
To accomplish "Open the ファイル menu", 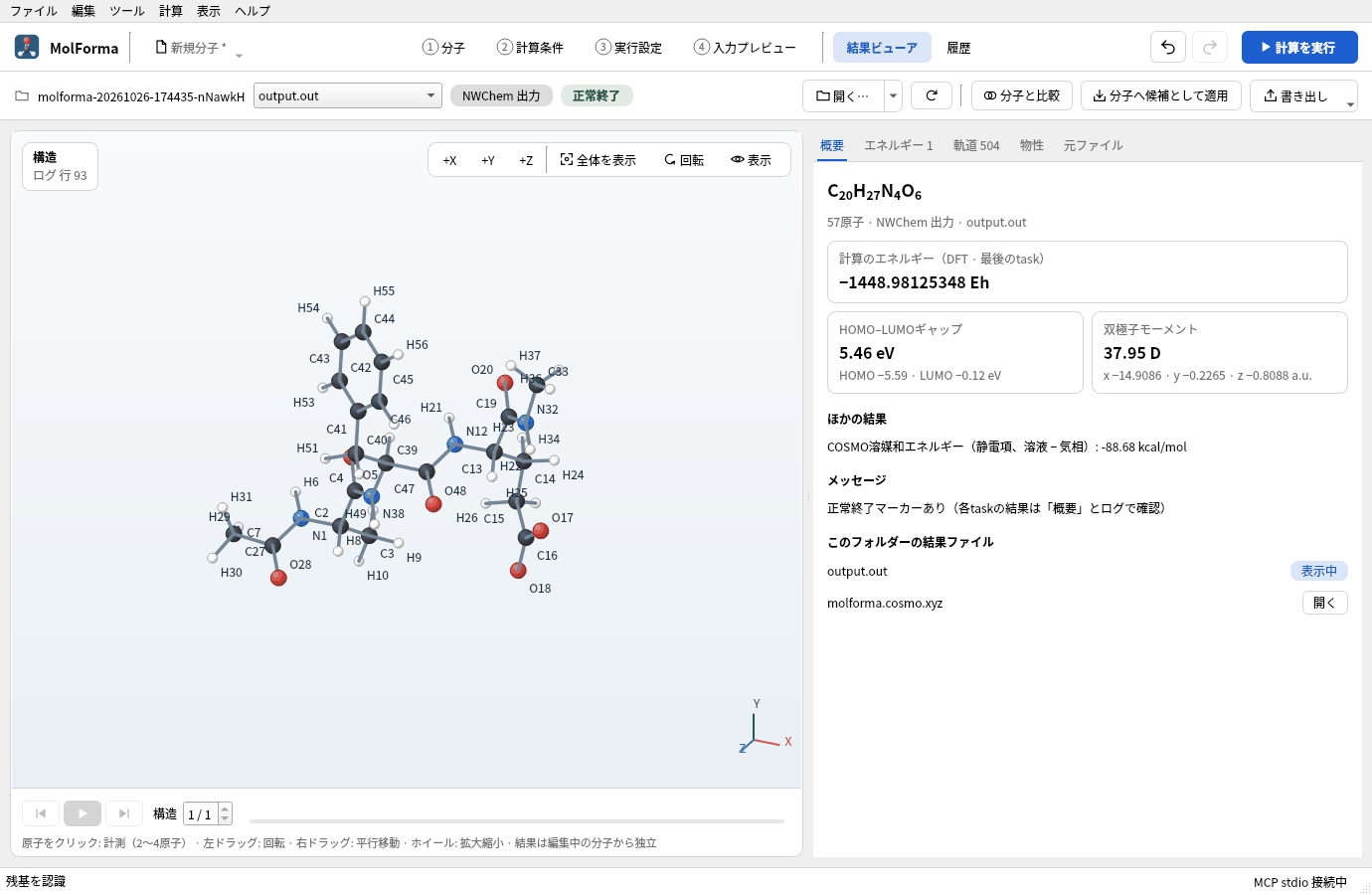I will point(34,11).
